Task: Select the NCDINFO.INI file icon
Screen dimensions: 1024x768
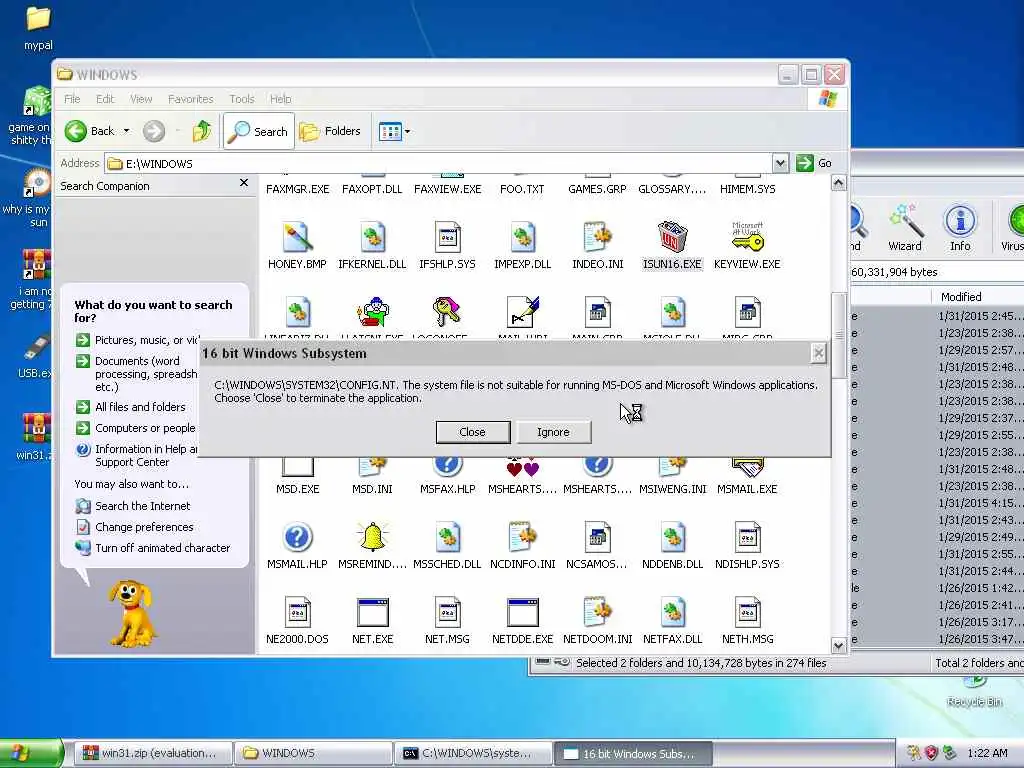Action: [522, 537]
